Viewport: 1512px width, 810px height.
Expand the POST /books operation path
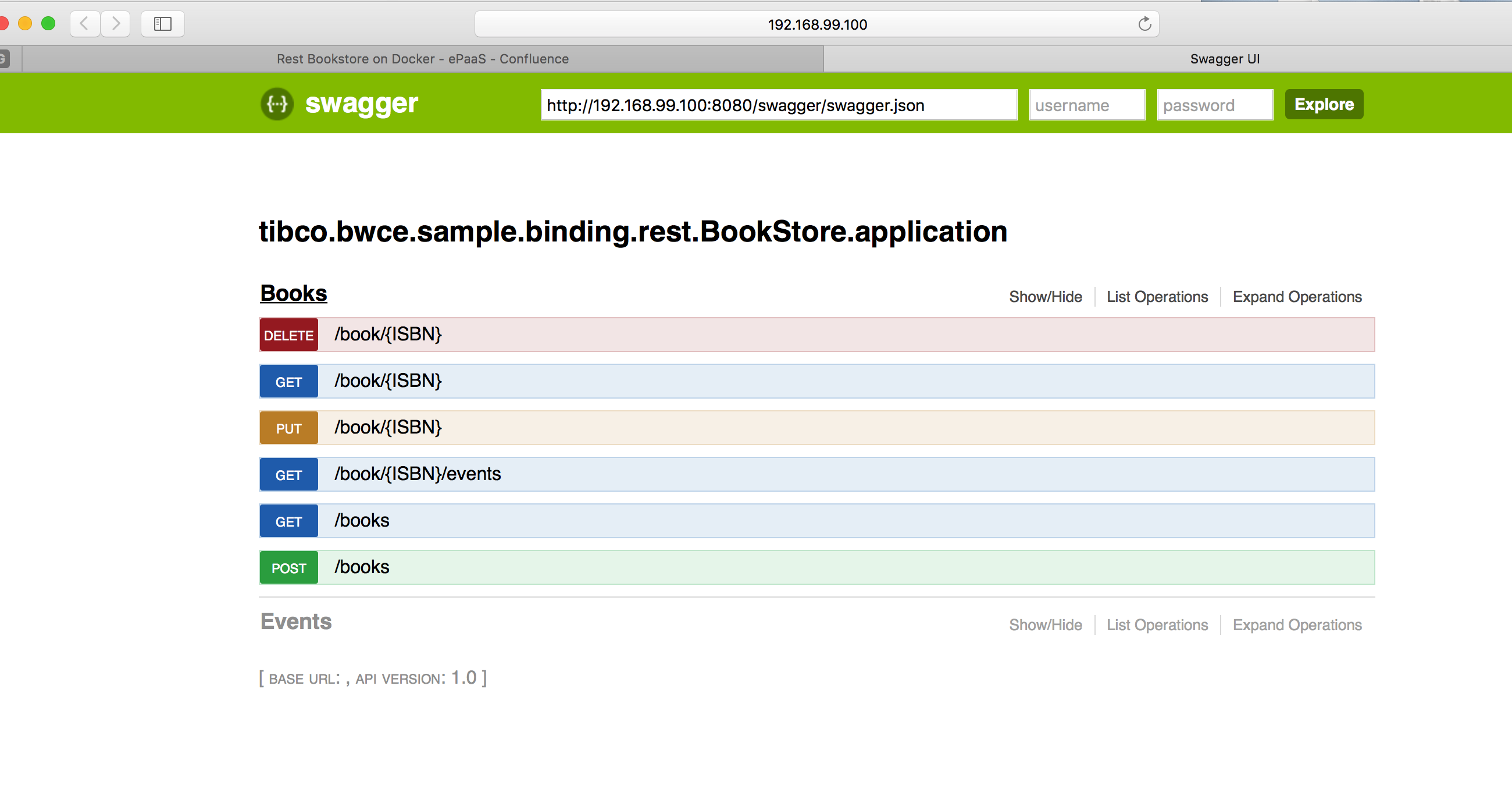[x=362, y=567]
